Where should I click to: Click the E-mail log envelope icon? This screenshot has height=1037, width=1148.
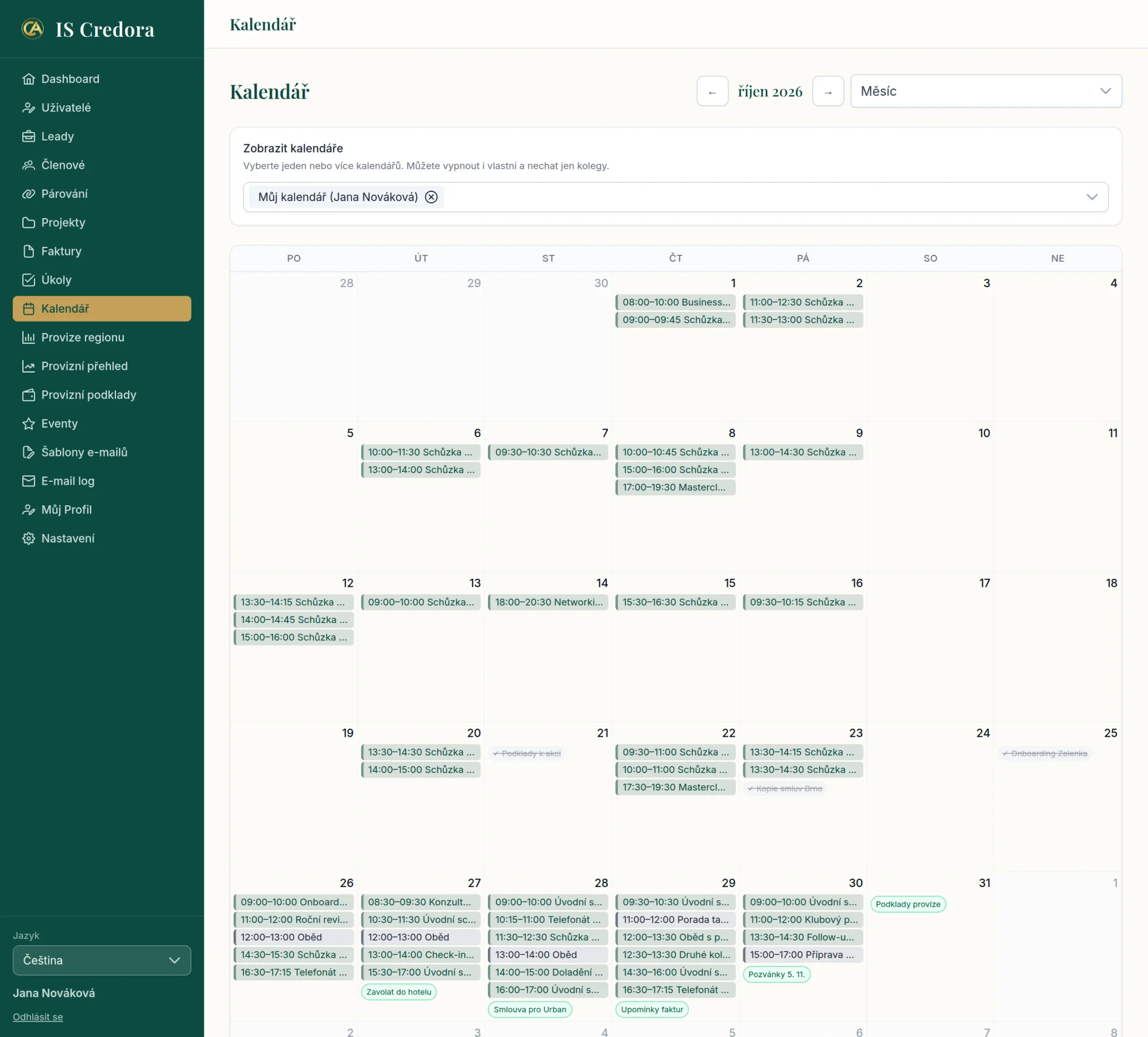point(29,481)
